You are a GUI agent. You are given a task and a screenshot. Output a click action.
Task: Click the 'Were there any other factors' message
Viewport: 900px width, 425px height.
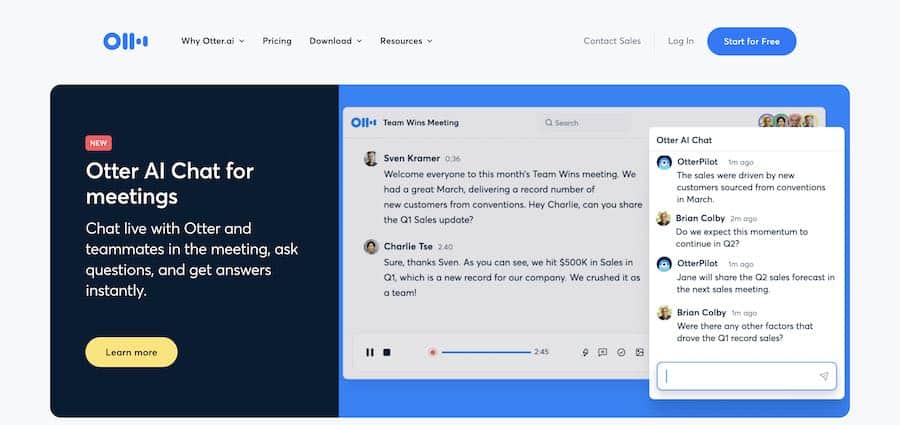coord(744,332)
